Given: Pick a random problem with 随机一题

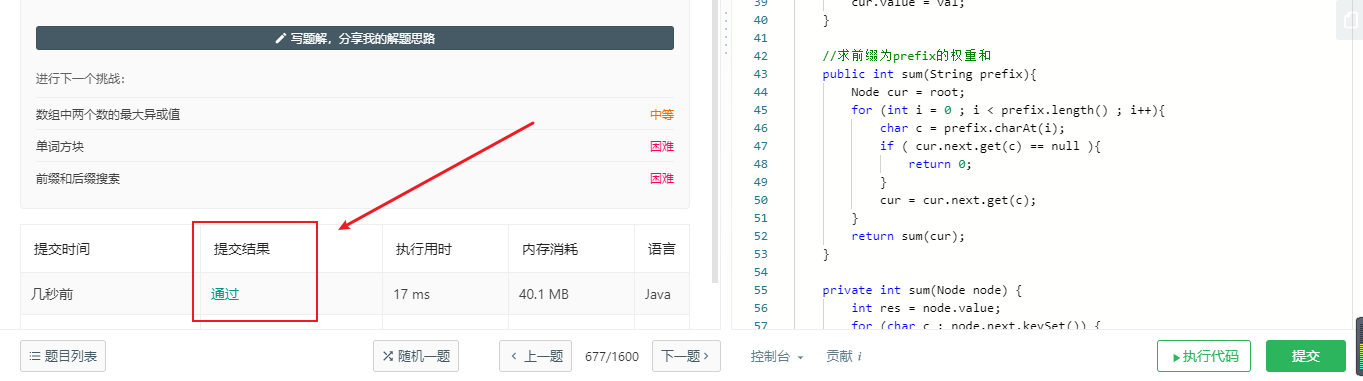Looking at the screenshot, I should click(416, 356).
